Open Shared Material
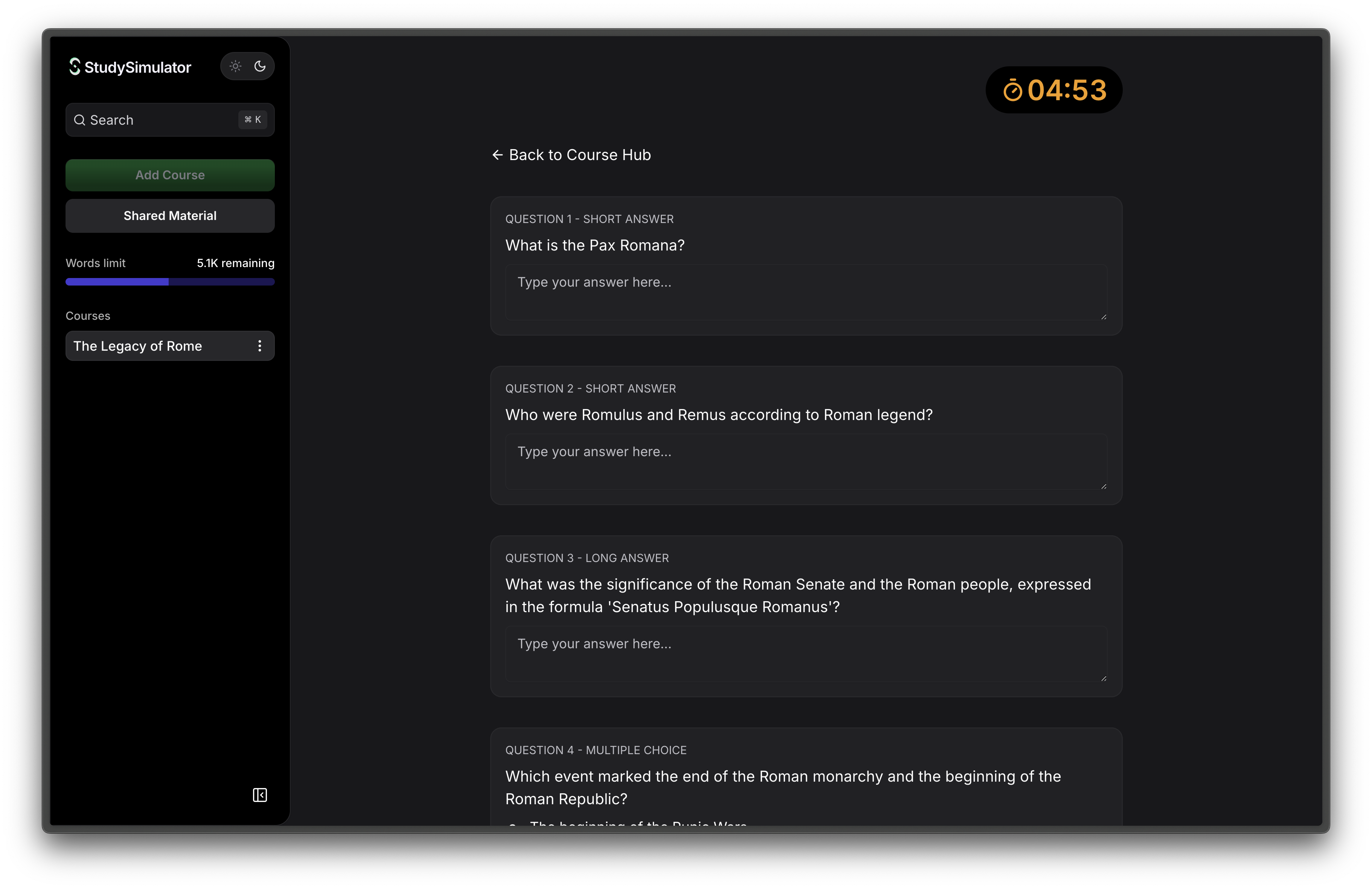The width and height of the screenshot is (1372, 889). 170,216
